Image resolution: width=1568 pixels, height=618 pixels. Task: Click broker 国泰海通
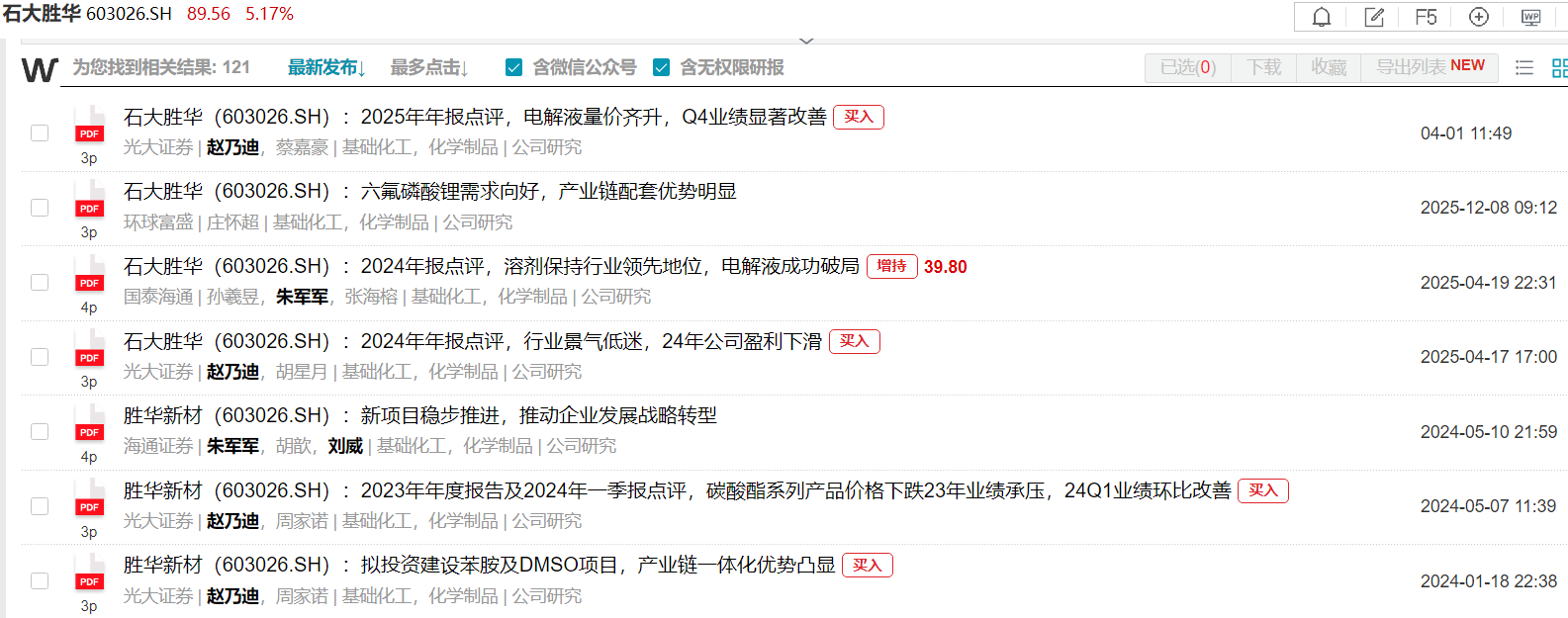[x=158, y=297]
